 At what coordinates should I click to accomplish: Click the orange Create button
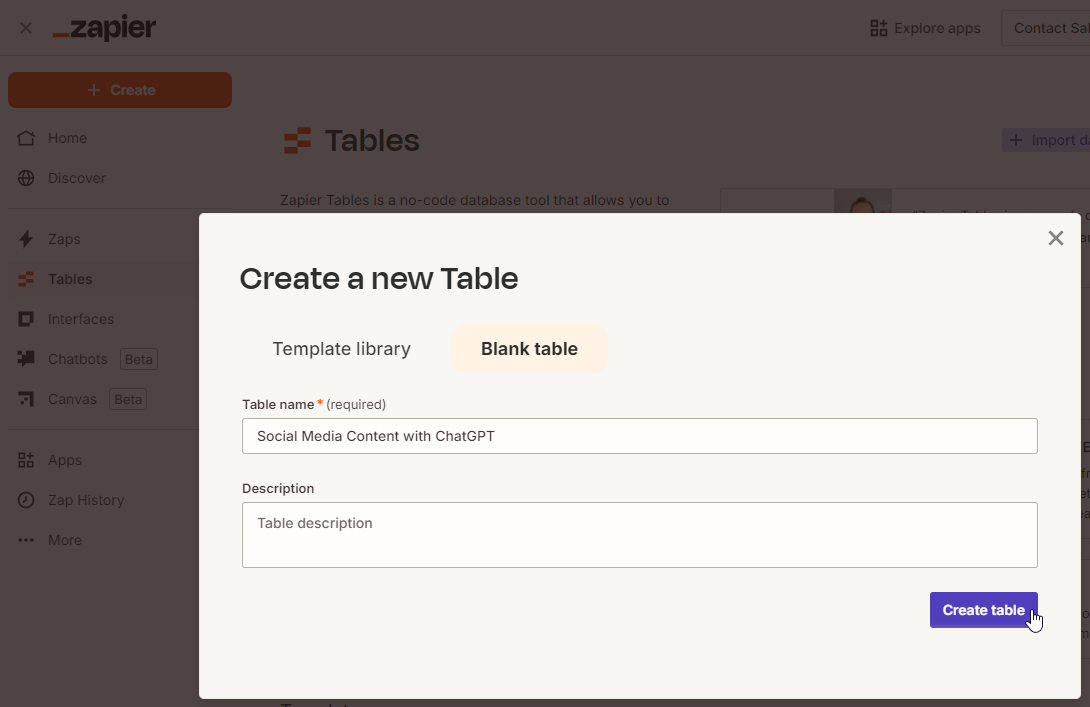pyautogui.click(x=120, y=90)
